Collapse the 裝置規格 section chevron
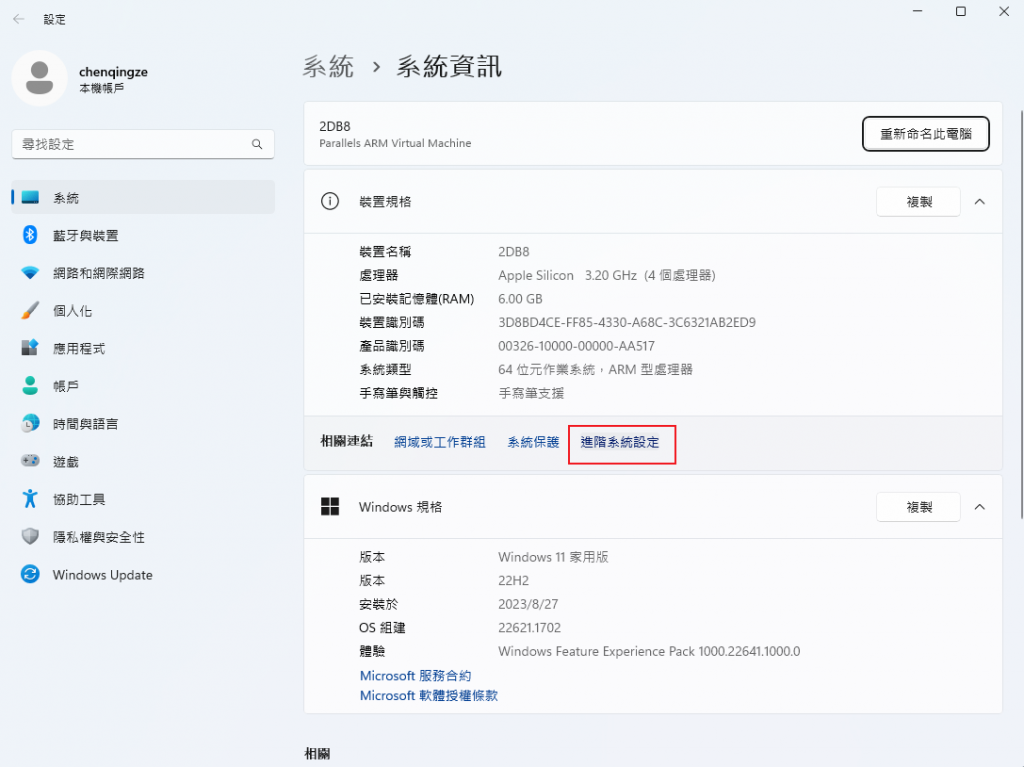 (980, 202)
